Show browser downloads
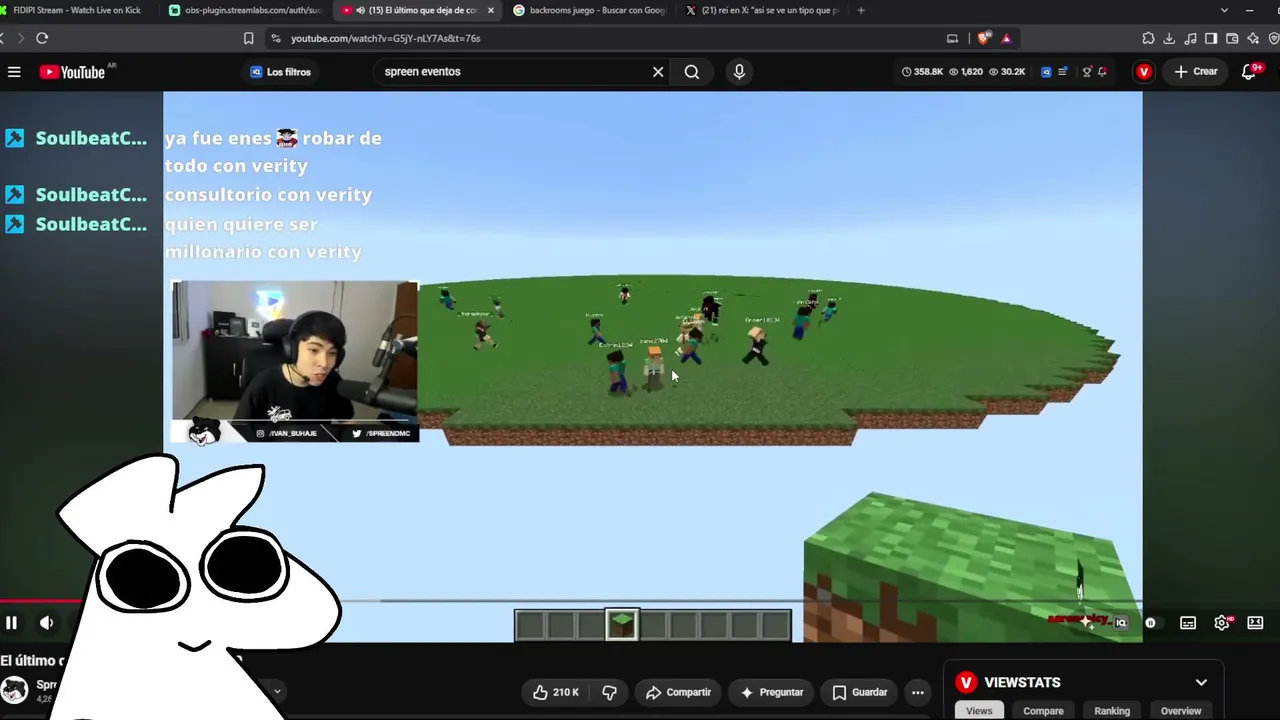 point(1169,38)
